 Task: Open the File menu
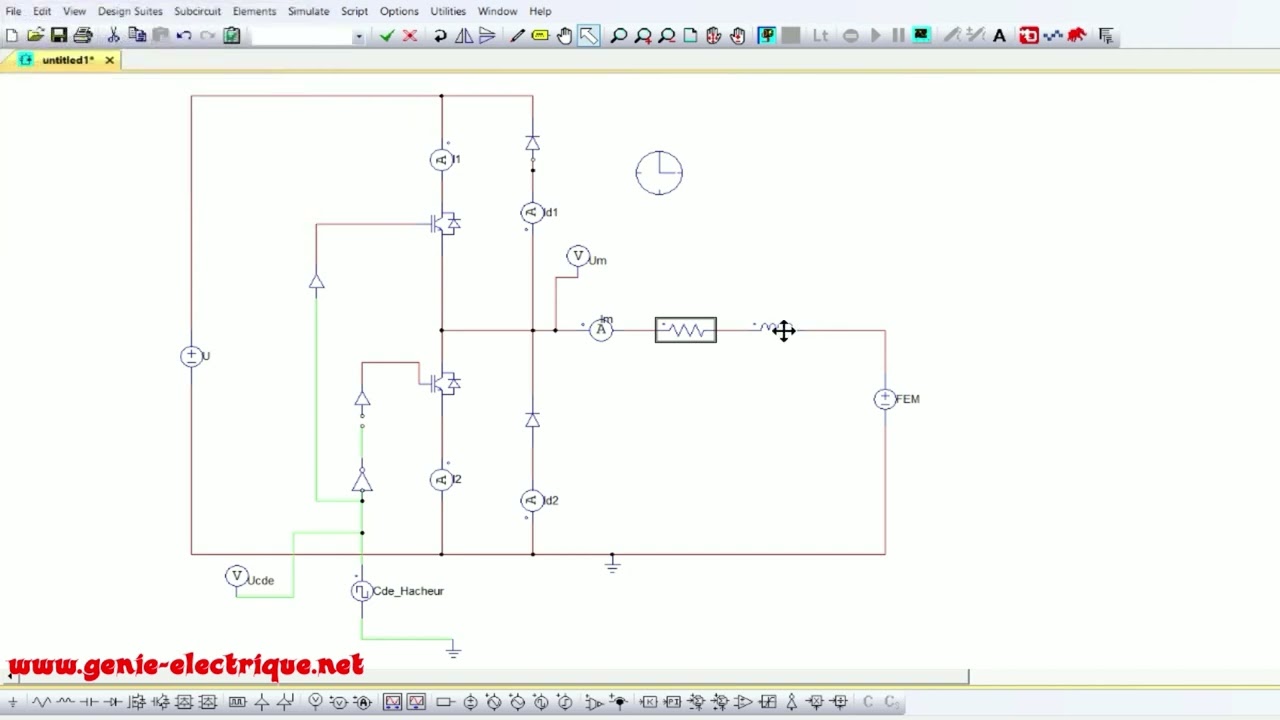coord(13,11)
